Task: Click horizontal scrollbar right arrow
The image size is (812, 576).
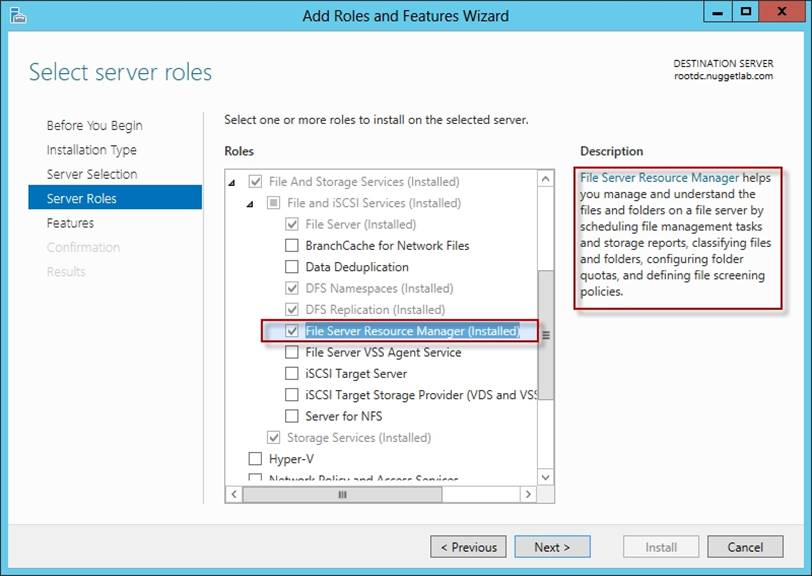Action: tap(528, 494)
